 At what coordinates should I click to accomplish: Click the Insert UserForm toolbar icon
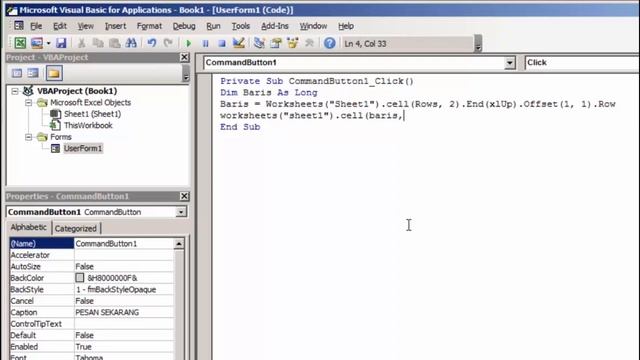pyautogui.click(x=37, y=43)
